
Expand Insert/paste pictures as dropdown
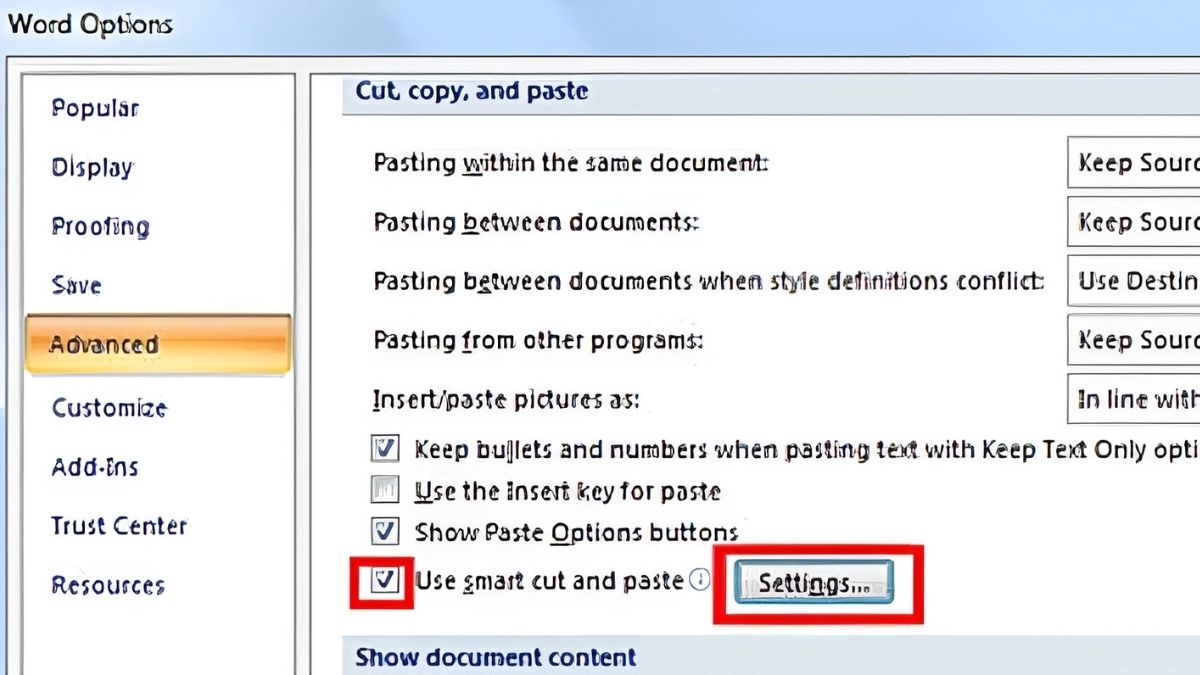pos(1134,400)
